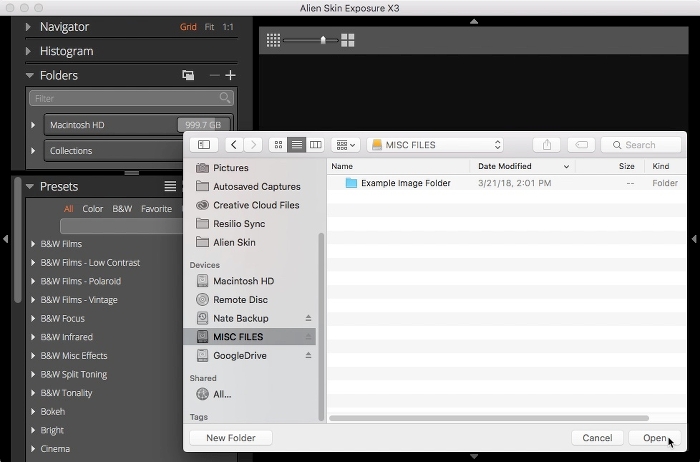This screenshot has height=462, width=700.
Task: Click the add folder plus icon
Action: pos(230,75)
